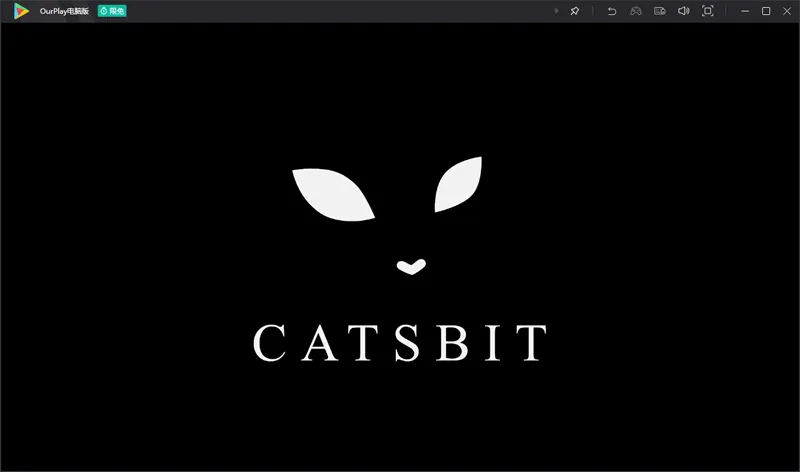
Task: Close the OurPlay window
Action: tap(786, 11)
